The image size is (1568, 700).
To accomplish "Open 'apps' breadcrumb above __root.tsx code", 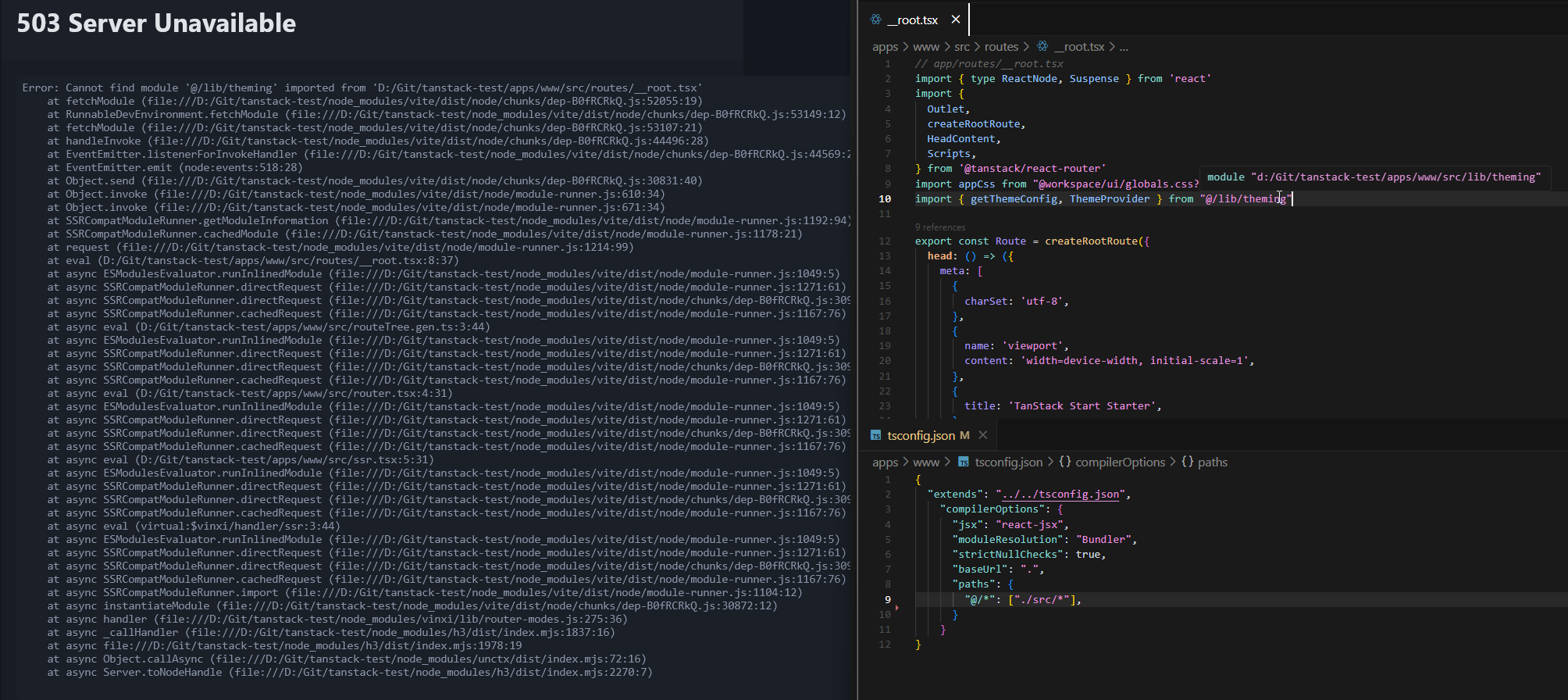I will 886,47.
